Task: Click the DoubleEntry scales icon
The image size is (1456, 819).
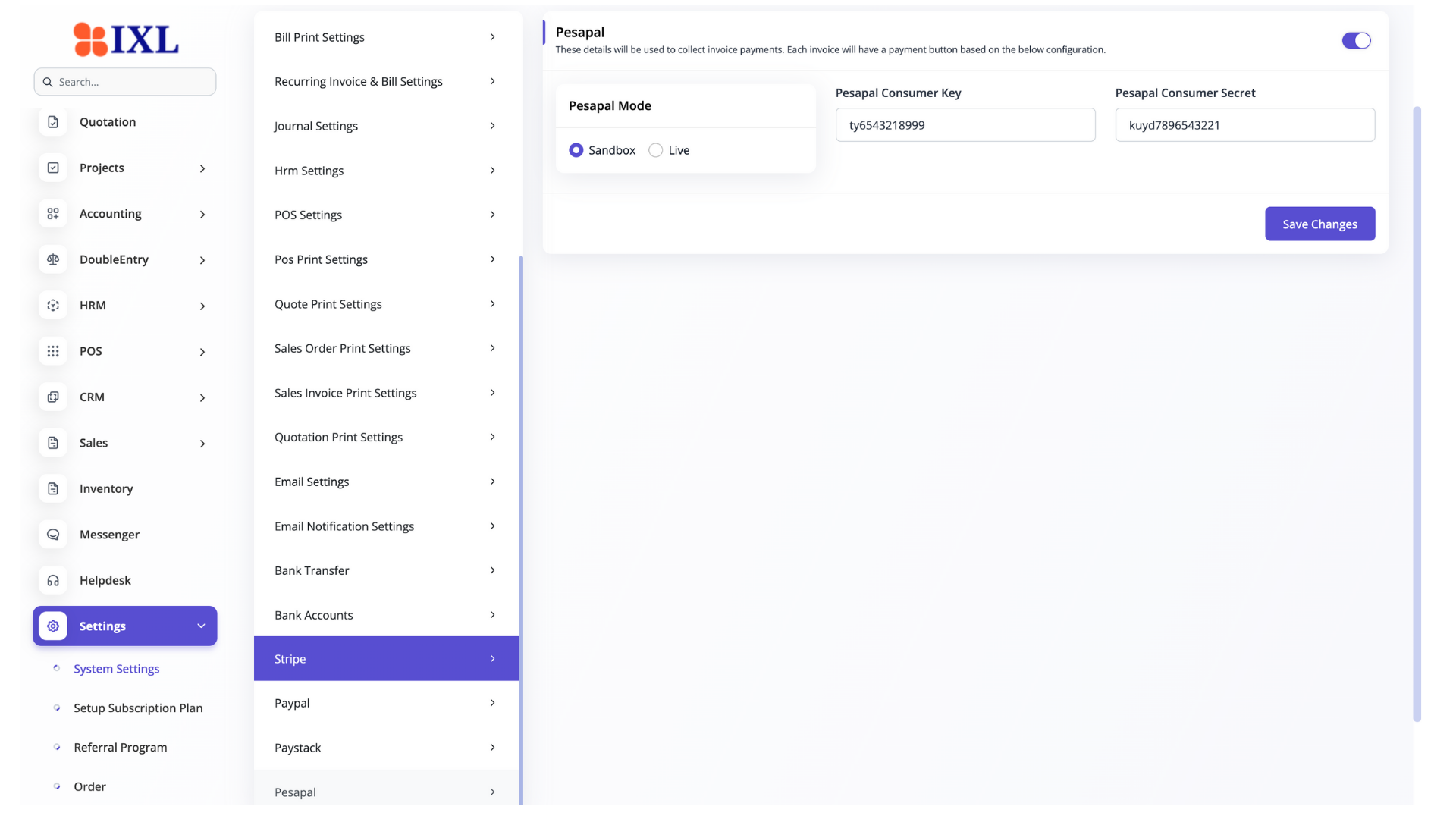Action: coord(53,259)
